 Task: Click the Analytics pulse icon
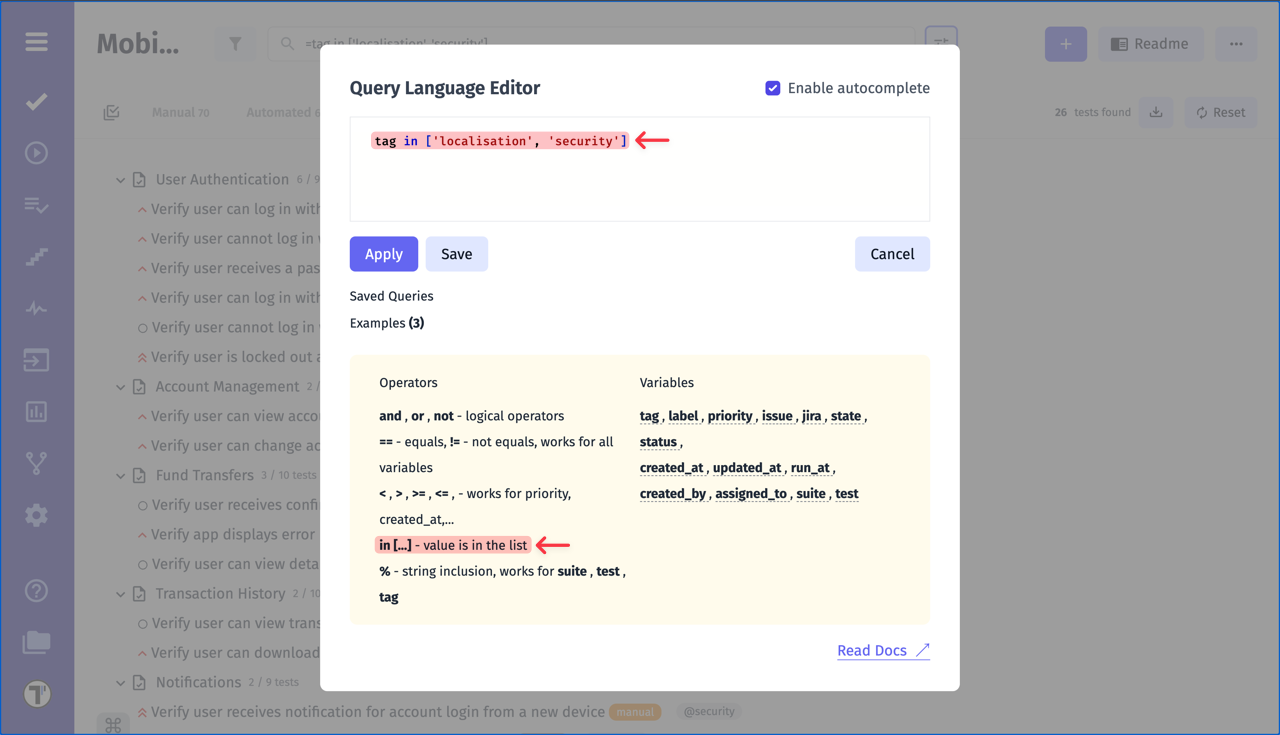coord(37,308)
